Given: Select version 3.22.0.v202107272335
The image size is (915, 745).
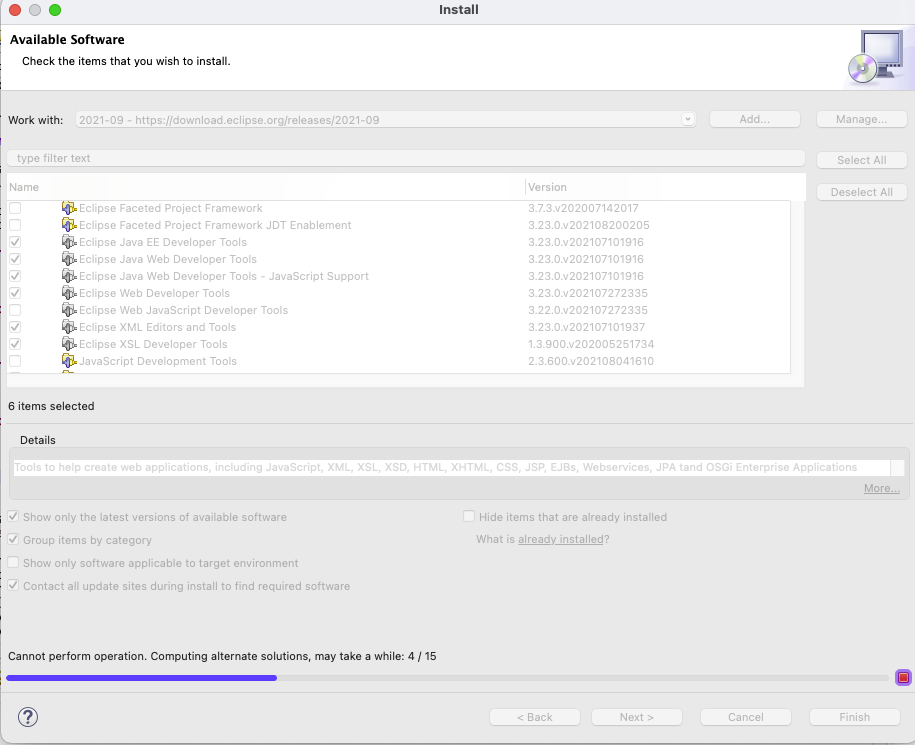Looking at the screenshot, I should tap(588, 310).
